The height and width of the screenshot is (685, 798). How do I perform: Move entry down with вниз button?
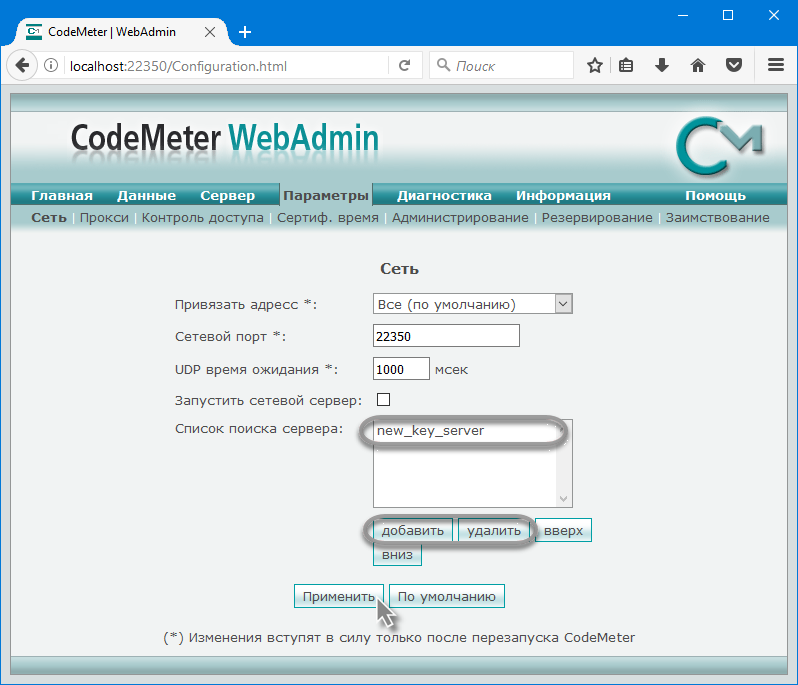point(397,554)
